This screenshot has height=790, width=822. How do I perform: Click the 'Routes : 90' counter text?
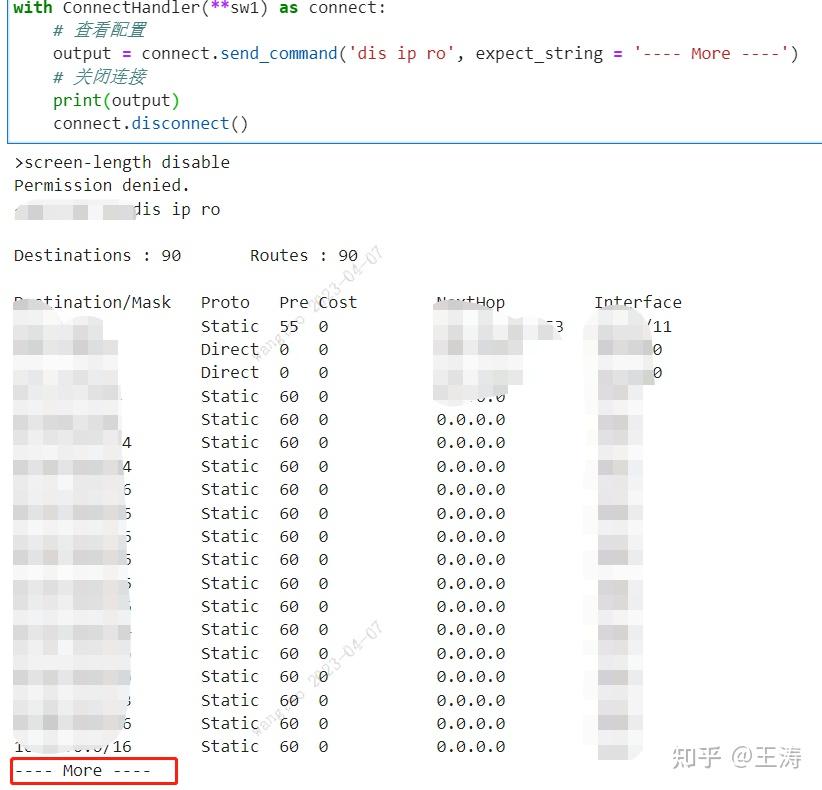[306, 255]
